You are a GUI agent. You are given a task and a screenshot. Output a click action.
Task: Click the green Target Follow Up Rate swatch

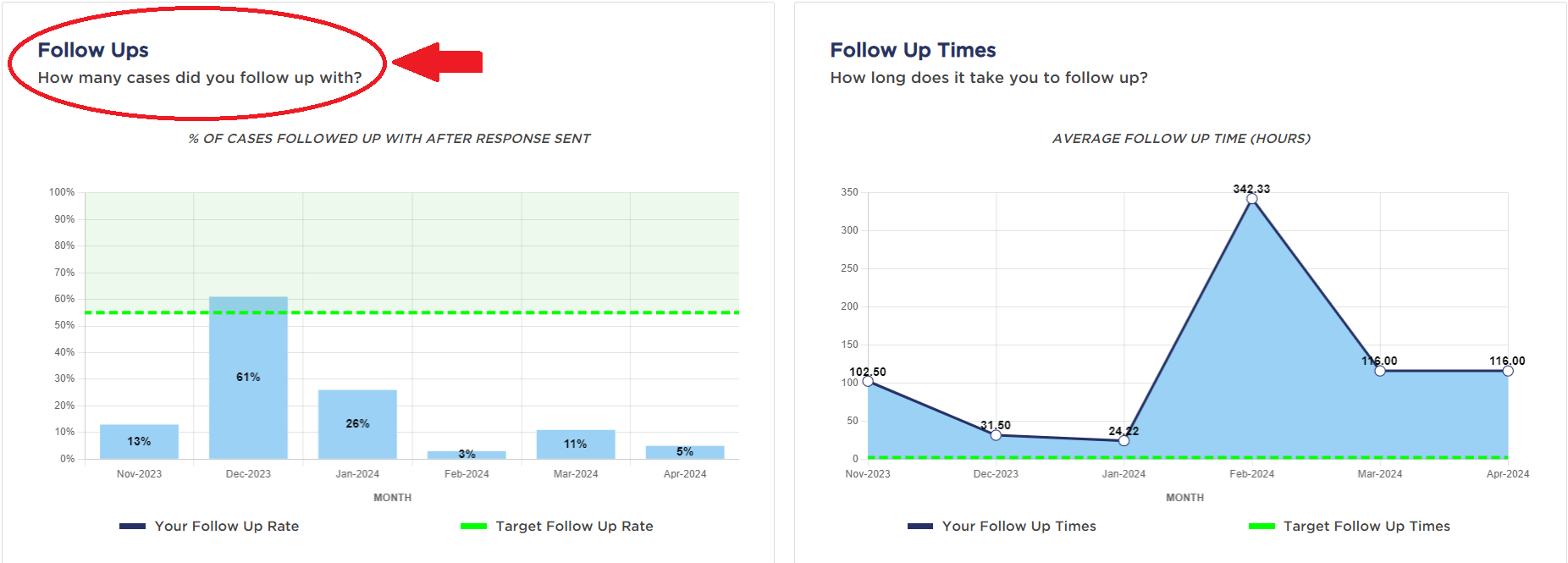tap(473, 527)
